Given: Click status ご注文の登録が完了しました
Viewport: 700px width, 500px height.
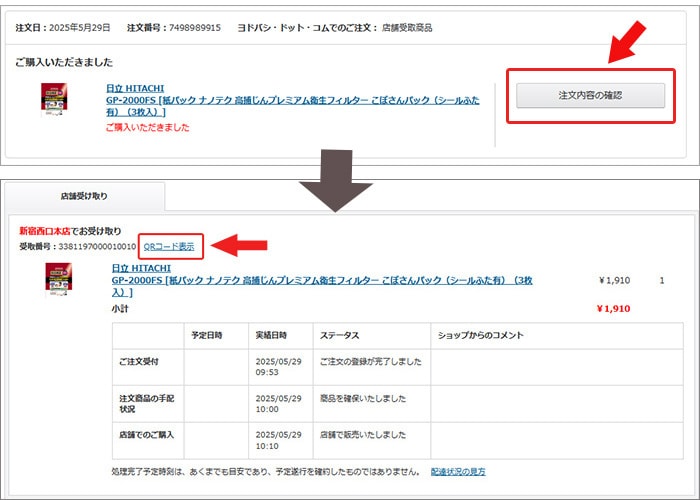Looking at the screenshot, I should click(x=371, y=362).
